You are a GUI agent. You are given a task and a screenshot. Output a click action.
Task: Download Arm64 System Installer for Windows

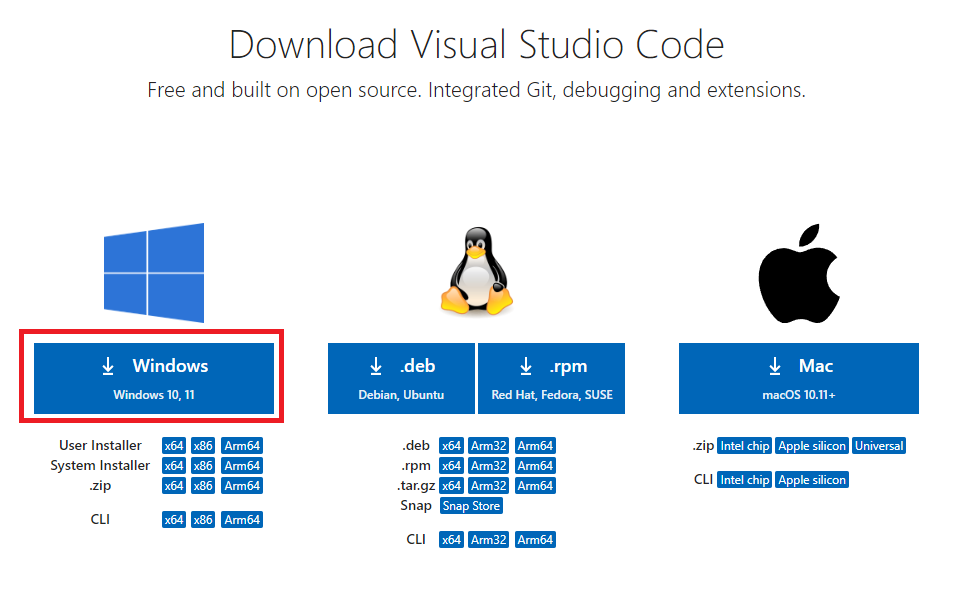pos(241,465)
